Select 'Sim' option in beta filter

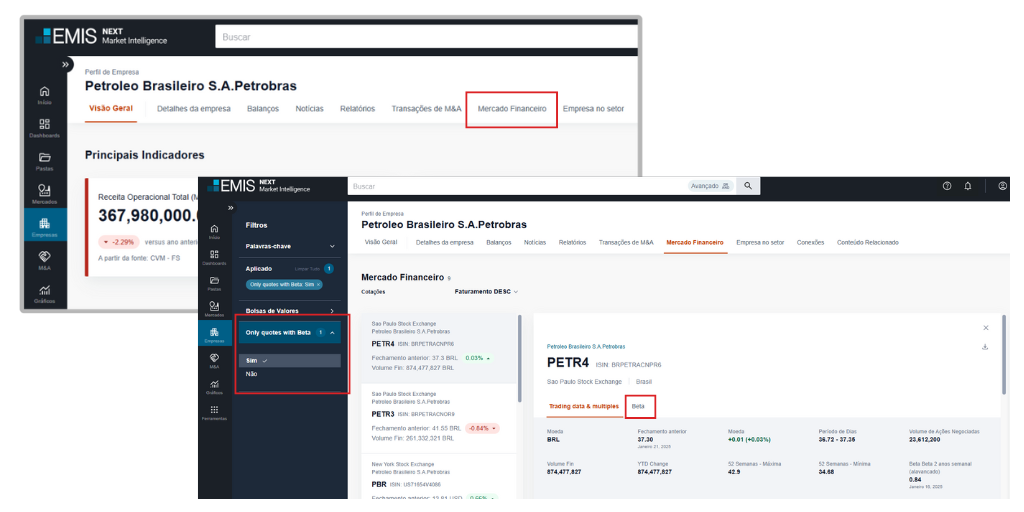[251, 360]
